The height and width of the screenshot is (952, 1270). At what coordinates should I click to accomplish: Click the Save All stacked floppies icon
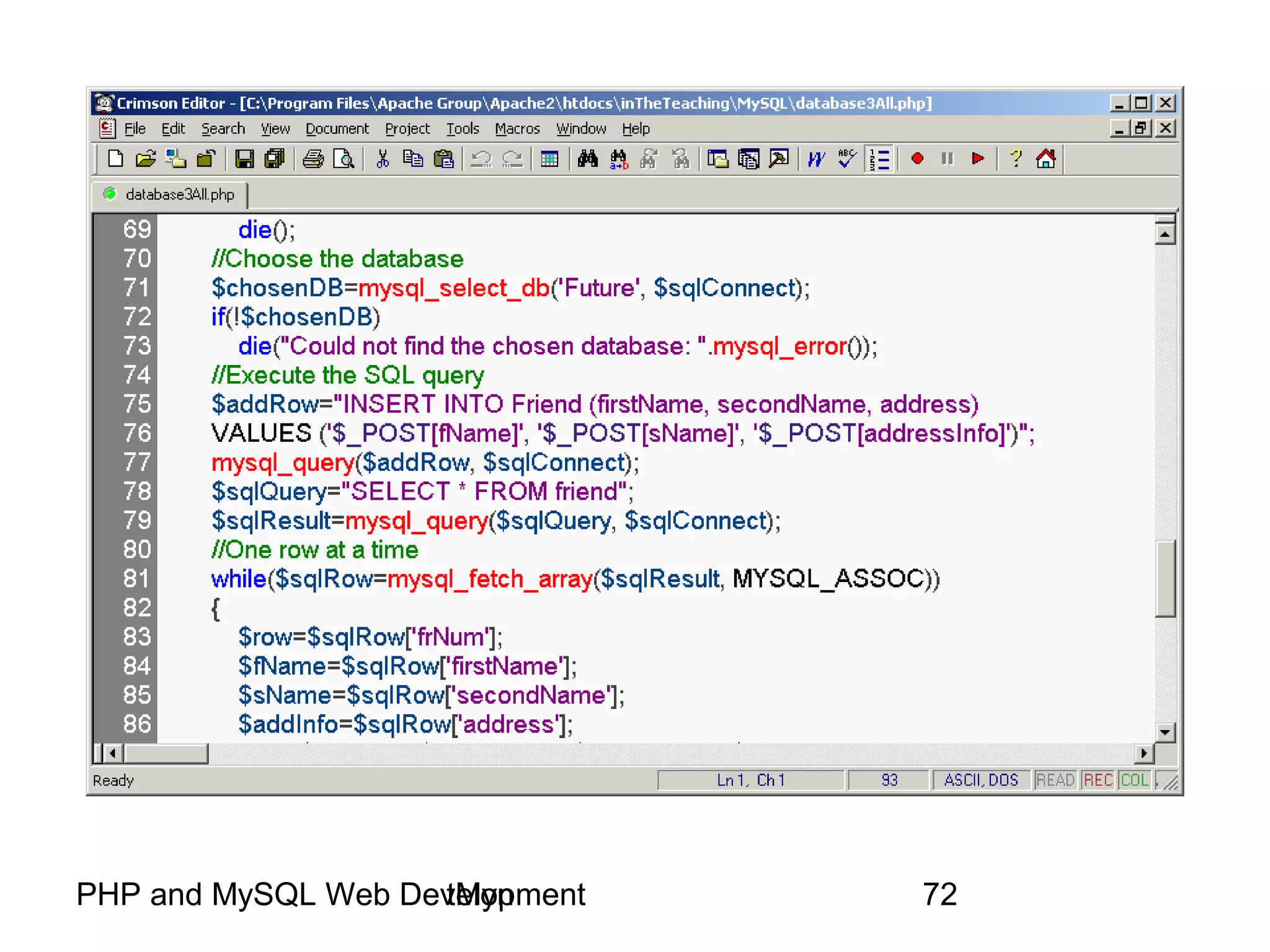(275, 159)
